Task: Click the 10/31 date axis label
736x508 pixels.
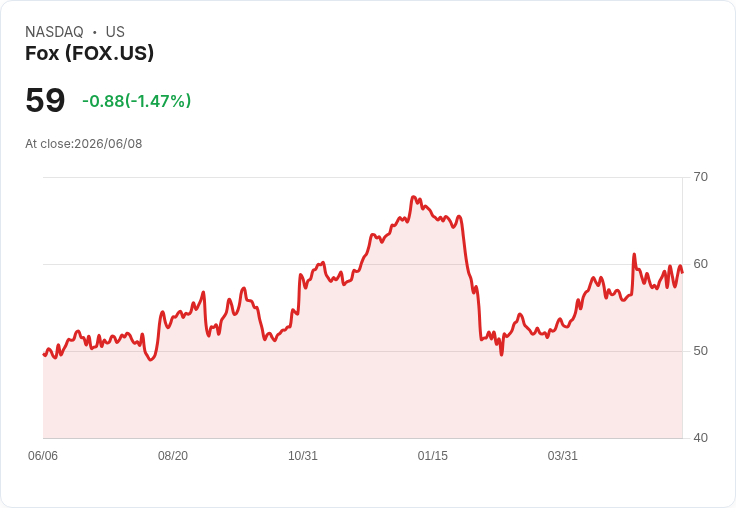Action: [303, 456]
